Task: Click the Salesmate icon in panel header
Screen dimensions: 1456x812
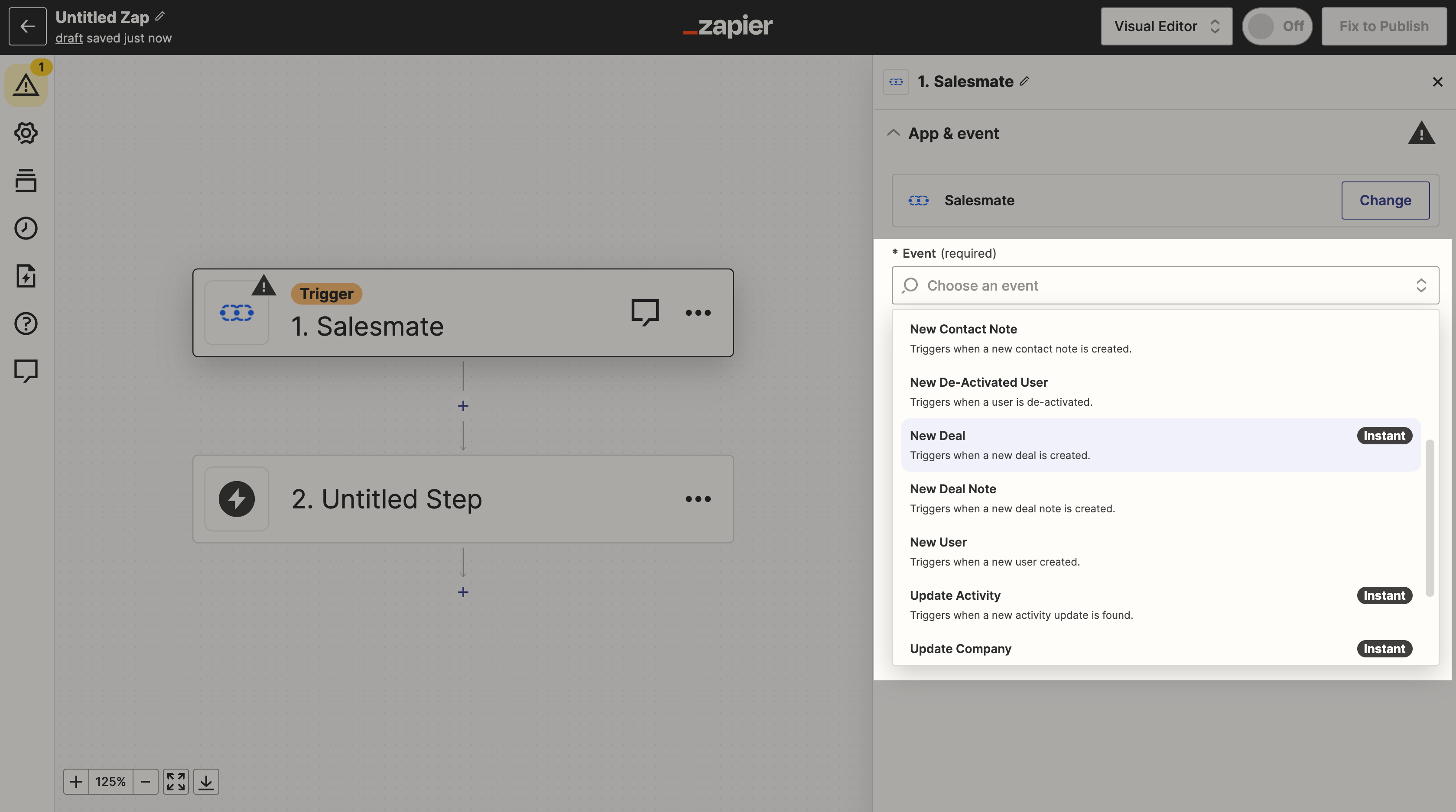Action: click(896, 82)
